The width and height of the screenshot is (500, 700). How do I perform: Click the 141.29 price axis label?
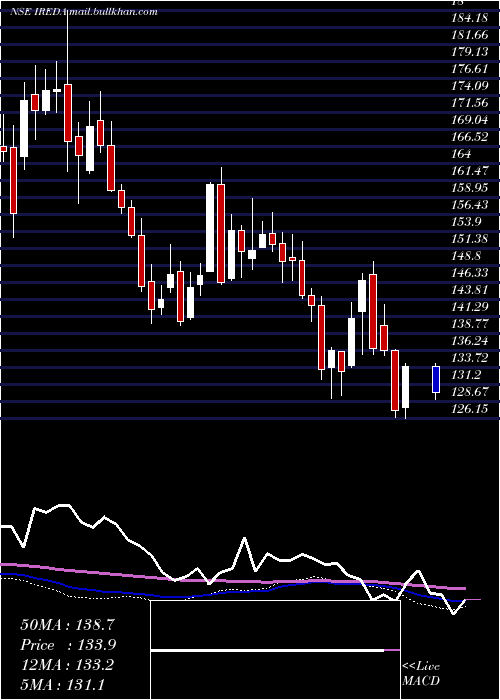click(x=470, y=306)
